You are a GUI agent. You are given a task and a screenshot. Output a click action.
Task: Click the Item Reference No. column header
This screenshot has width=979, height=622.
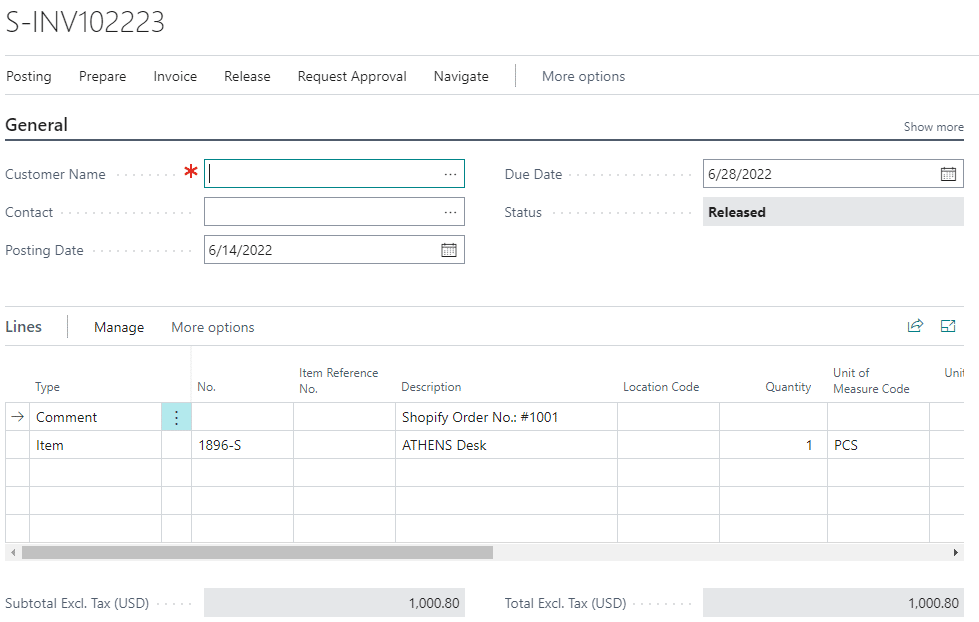pos(338,380)
